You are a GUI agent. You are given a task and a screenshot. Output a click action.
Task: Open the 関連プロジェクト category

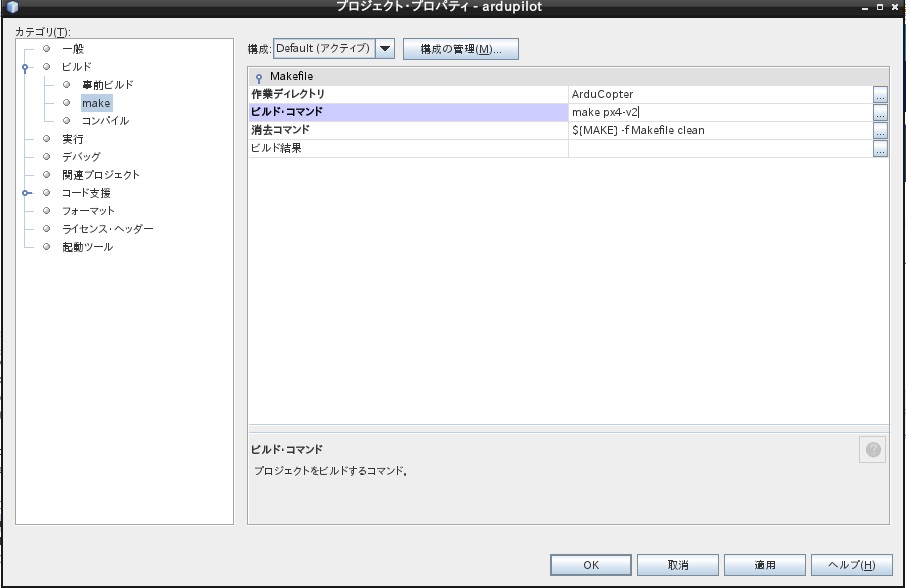pyautogui.click(x=101, y=175)
